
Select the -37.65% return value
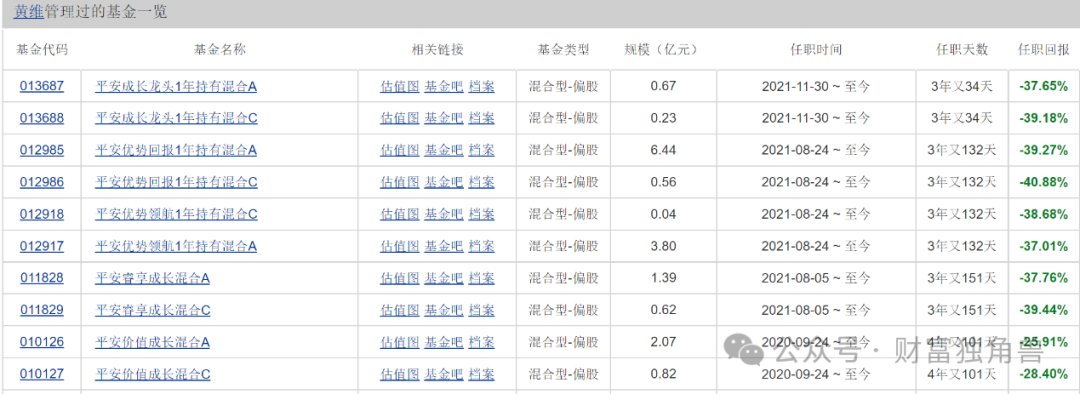[1043, 86]
